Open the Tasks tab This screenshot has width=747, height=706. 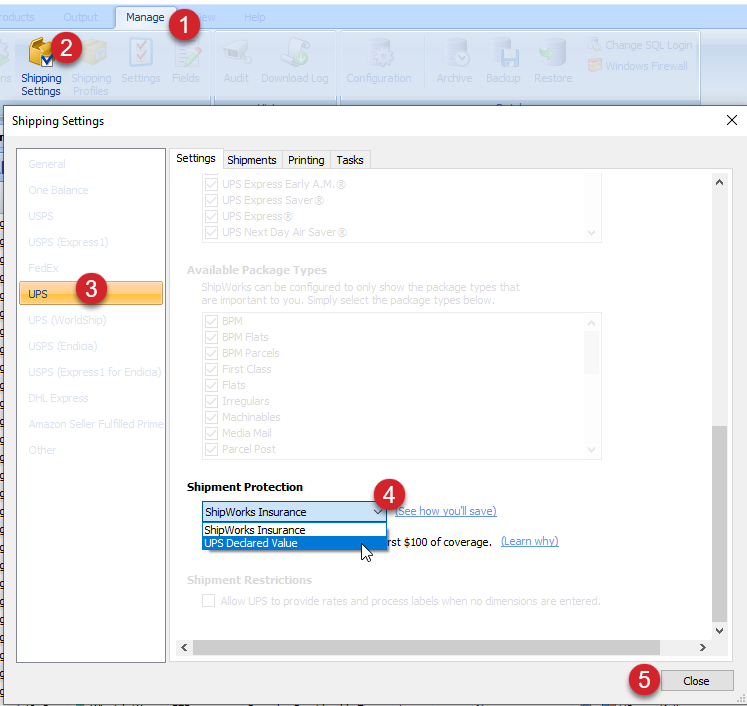(x=350, y=160)
